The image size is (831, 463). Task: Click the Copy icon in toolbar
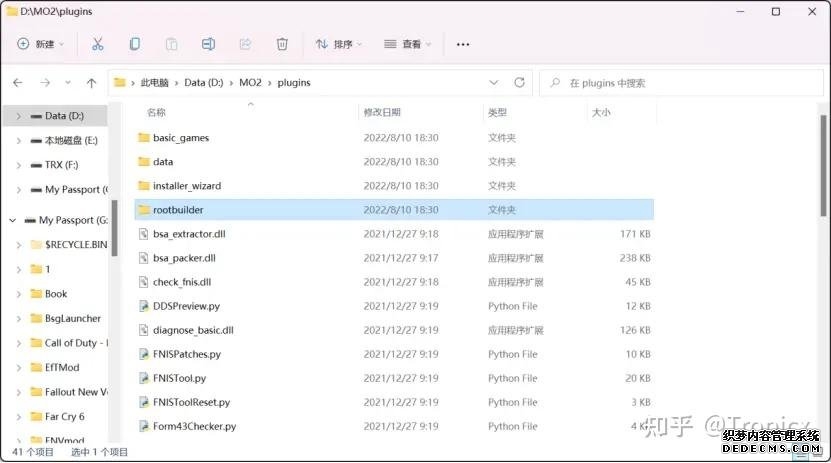point(134,44)
